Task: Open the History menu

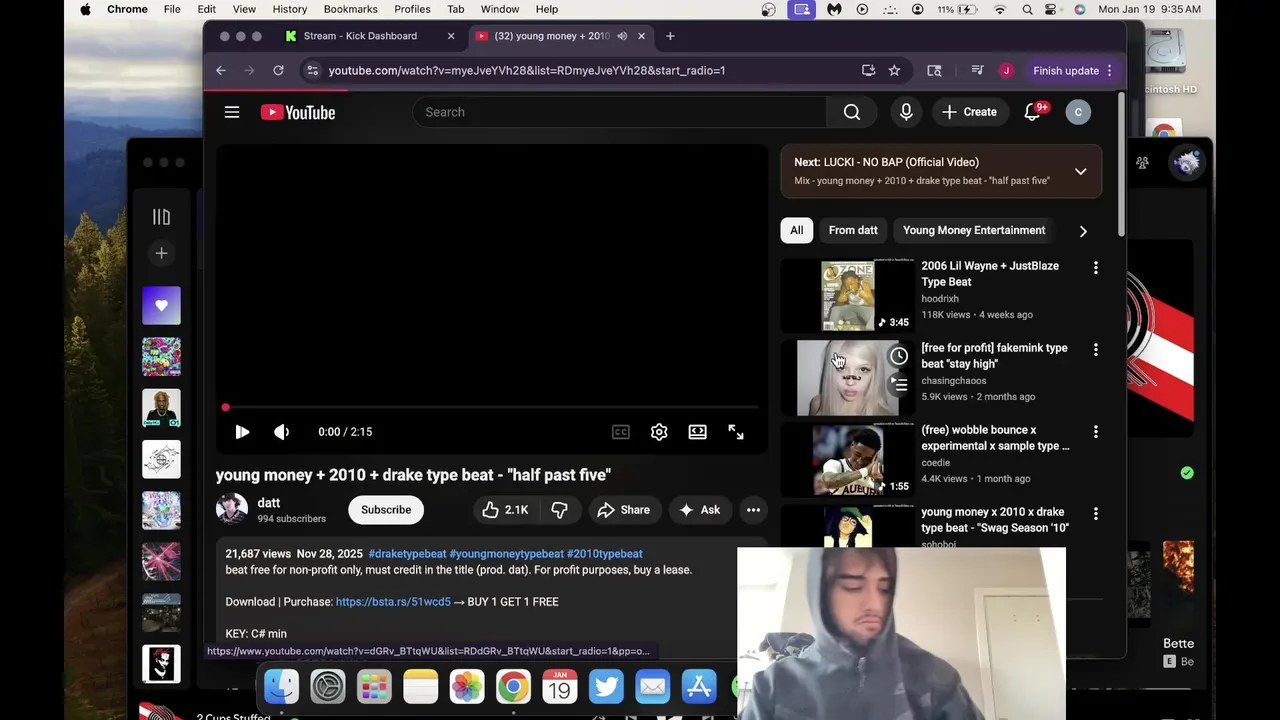Action: point(290,9)
